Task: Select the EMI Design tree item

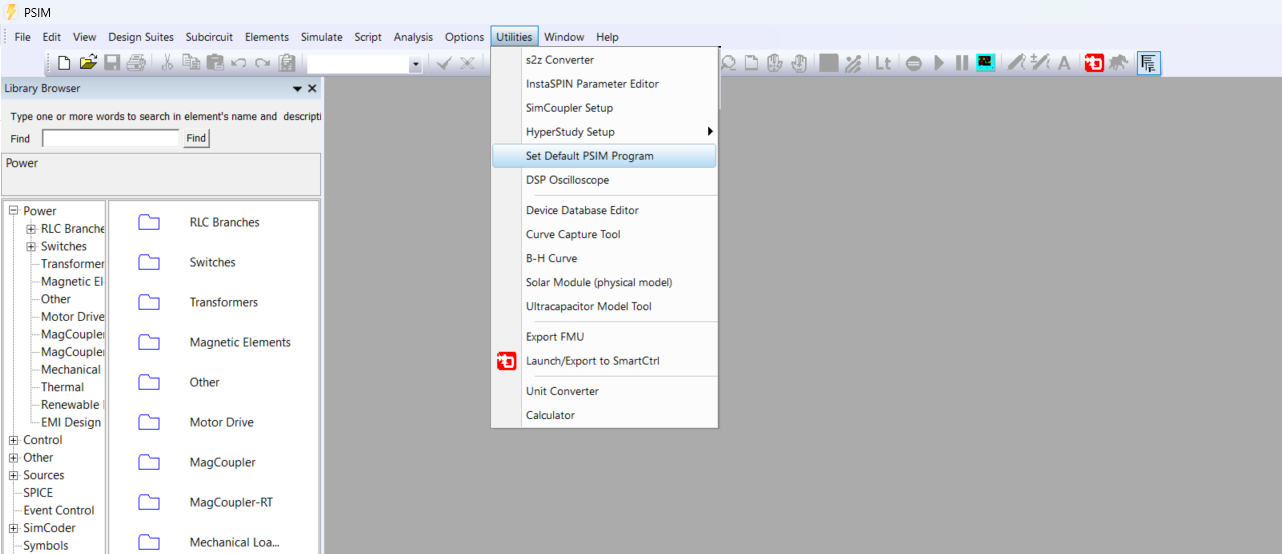Action: click(71, 422)
